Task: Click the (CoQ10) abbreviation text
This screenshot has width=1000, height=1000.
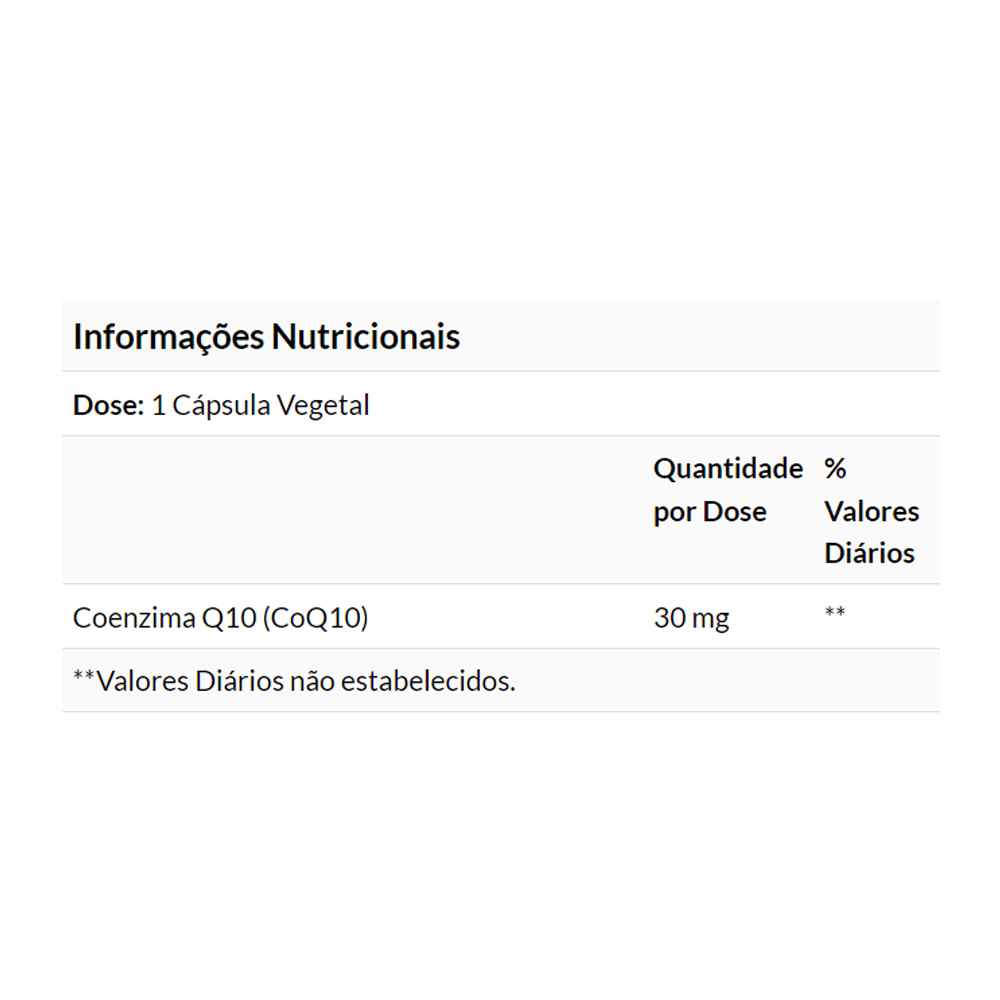Action: [315, 618]
